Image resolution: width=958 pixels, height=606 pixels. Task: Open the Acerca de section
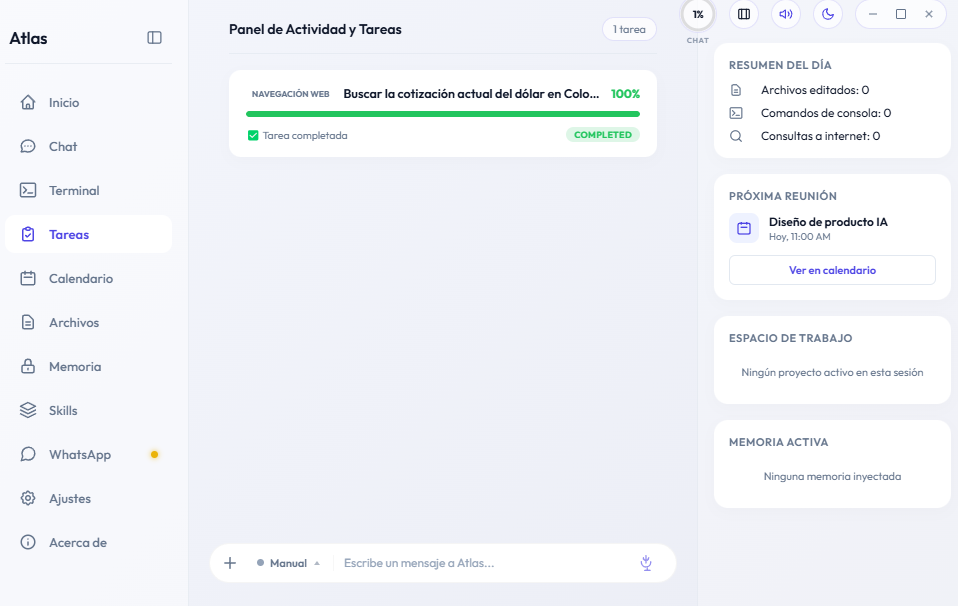point(89,542)
